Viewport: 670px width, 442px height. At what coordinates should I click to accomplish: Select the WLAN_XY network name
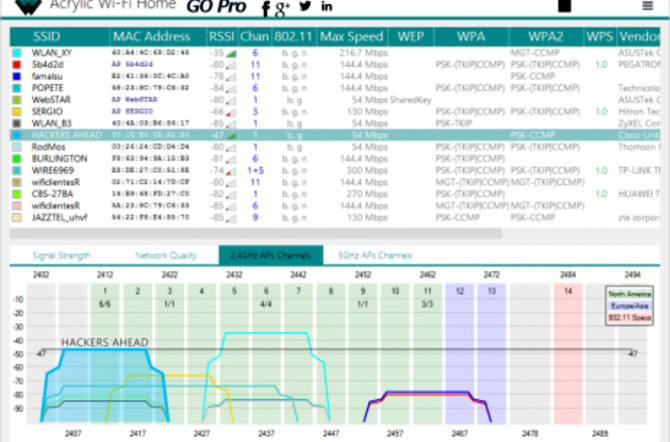tap(52, 53)
